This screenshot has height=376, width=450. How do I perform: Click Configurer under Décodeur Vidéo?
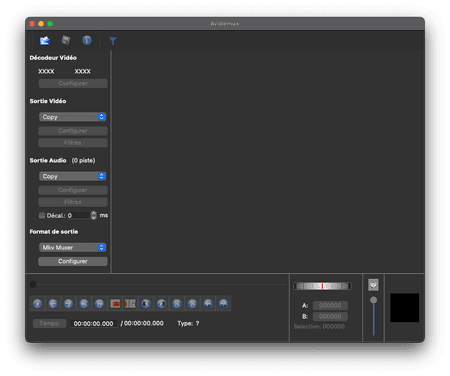[73, 83]
